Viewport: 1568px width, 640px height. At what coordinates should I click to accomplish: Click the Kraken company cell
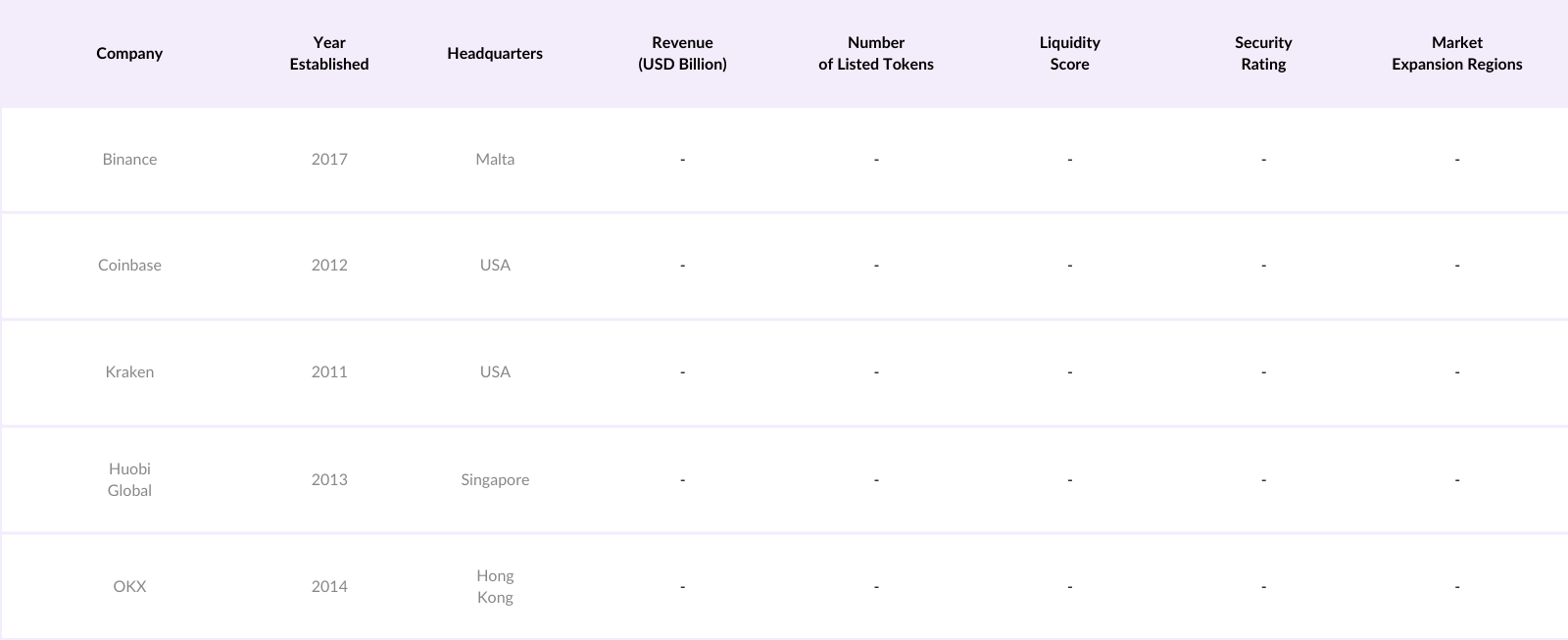click(x=129, y=372)
